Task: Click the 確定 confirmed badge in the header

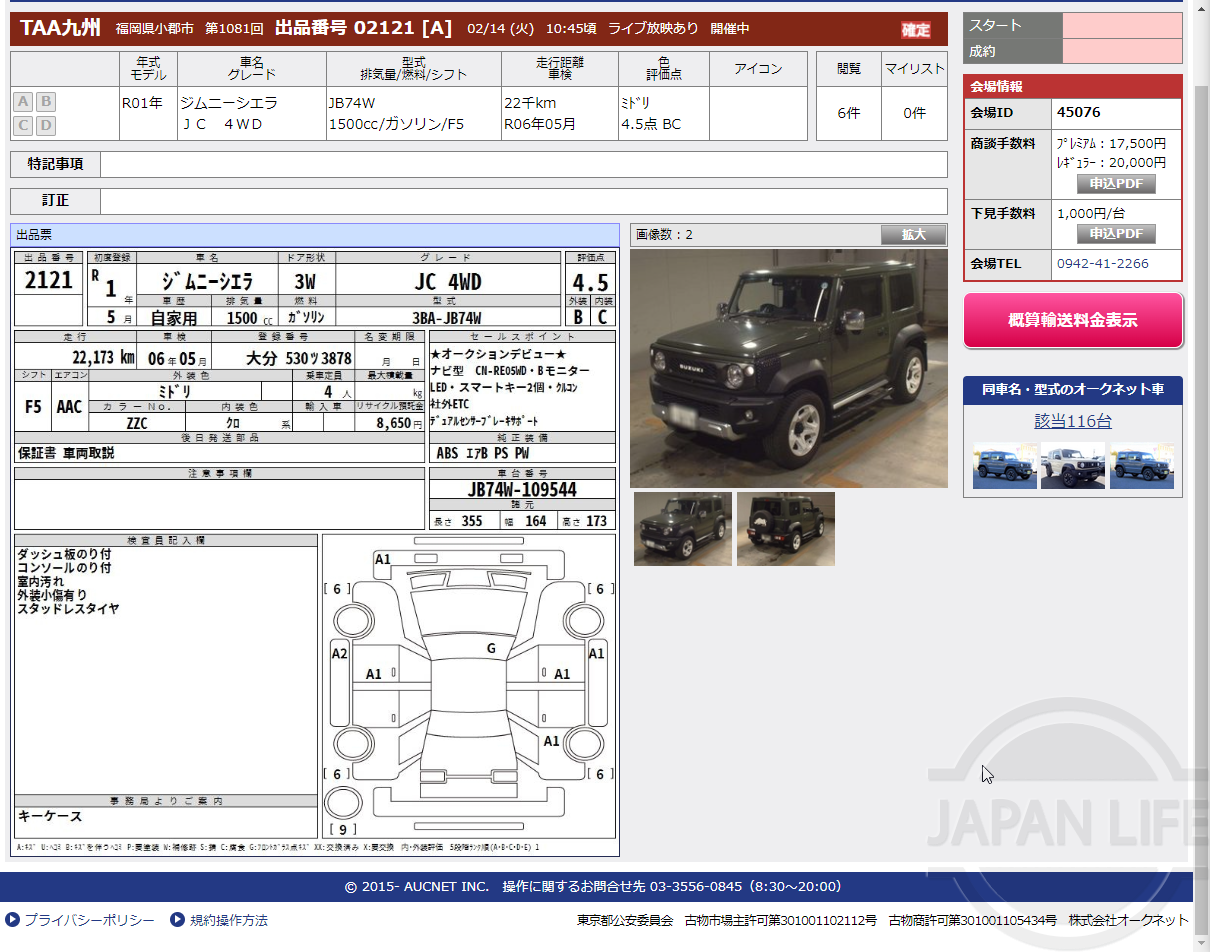Action: coord(918,29)
